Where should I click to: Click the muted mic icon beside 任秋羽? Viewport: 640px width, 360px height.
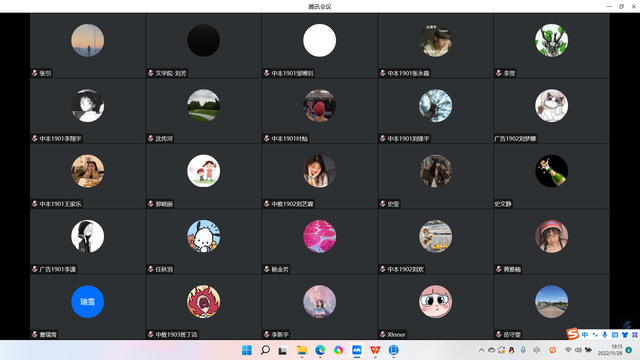pyautogui.click(x=151, y=269)
